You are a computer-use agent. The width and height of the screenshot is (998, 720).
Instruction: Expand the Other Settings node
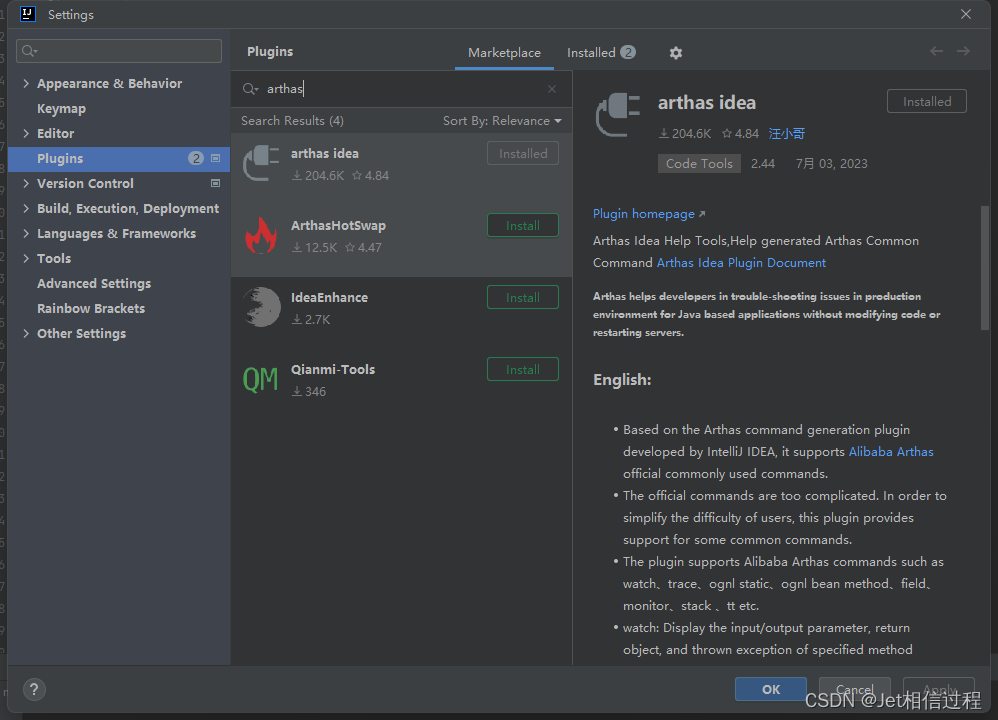pyautogui.click(x=25, y=334)
